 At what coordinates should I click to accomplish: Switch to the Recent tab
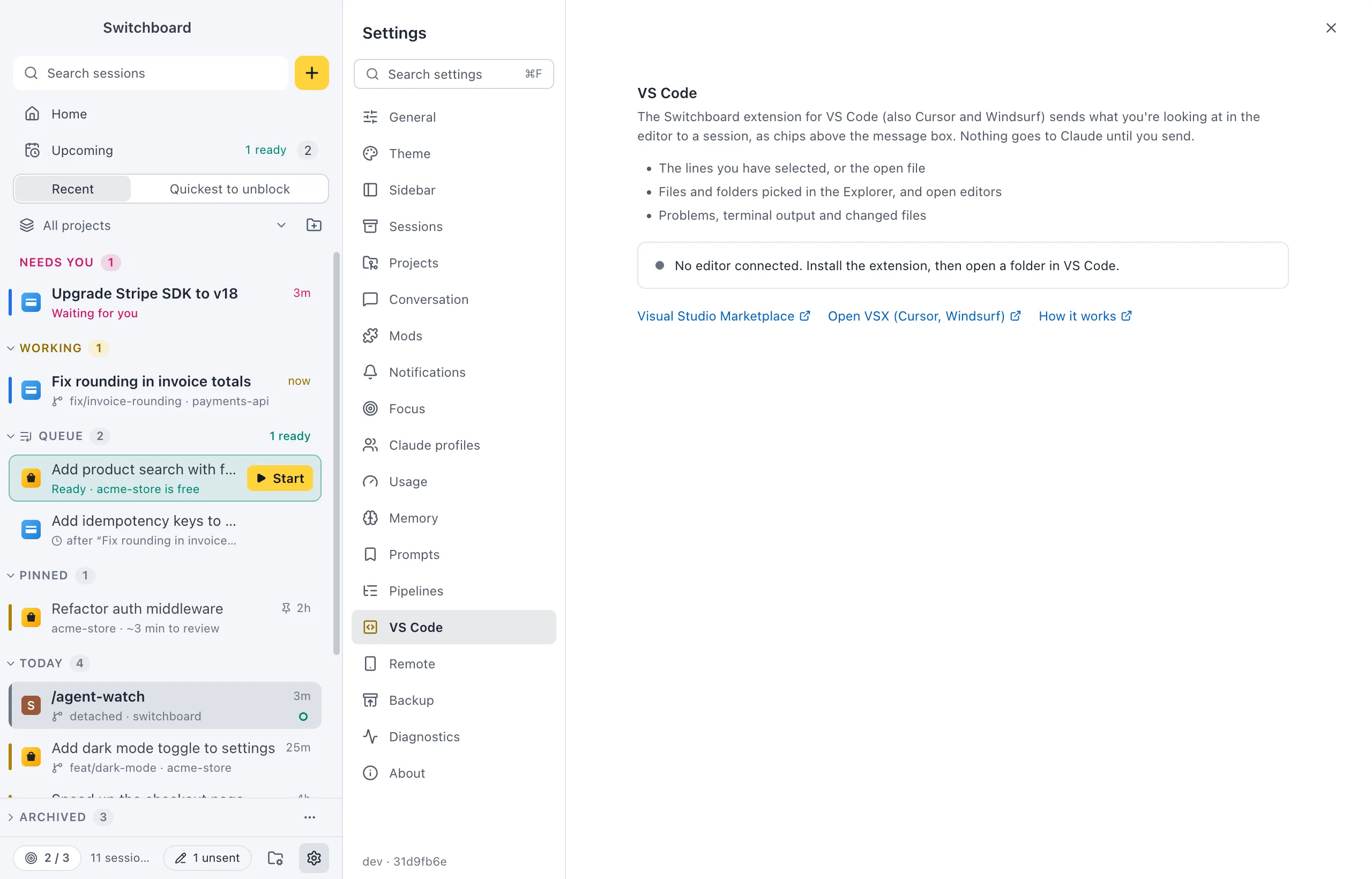[x=72, y=189]
